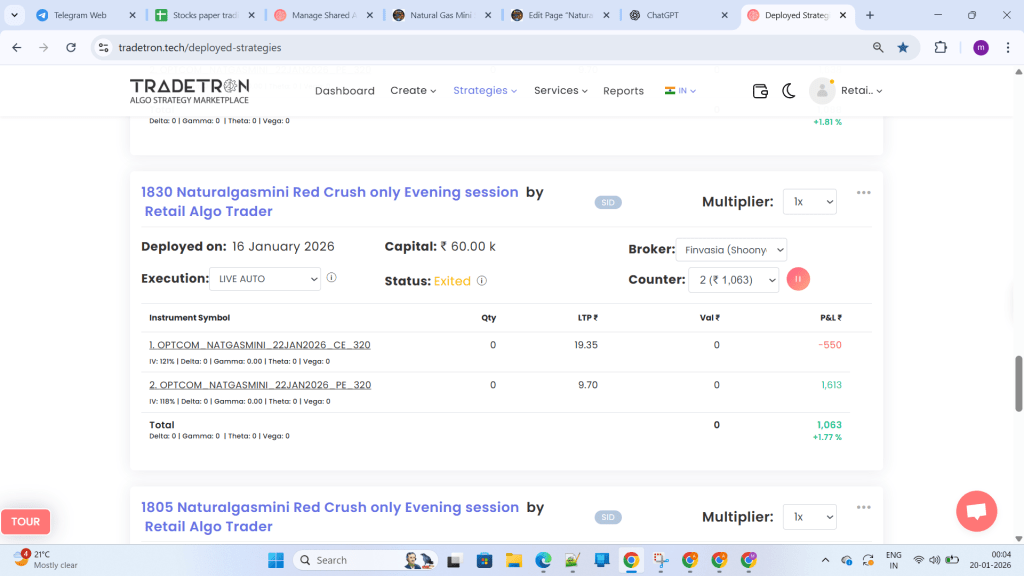1024x576 pixels.
Task: Open the chat support bubble
Action: [976, 511]
